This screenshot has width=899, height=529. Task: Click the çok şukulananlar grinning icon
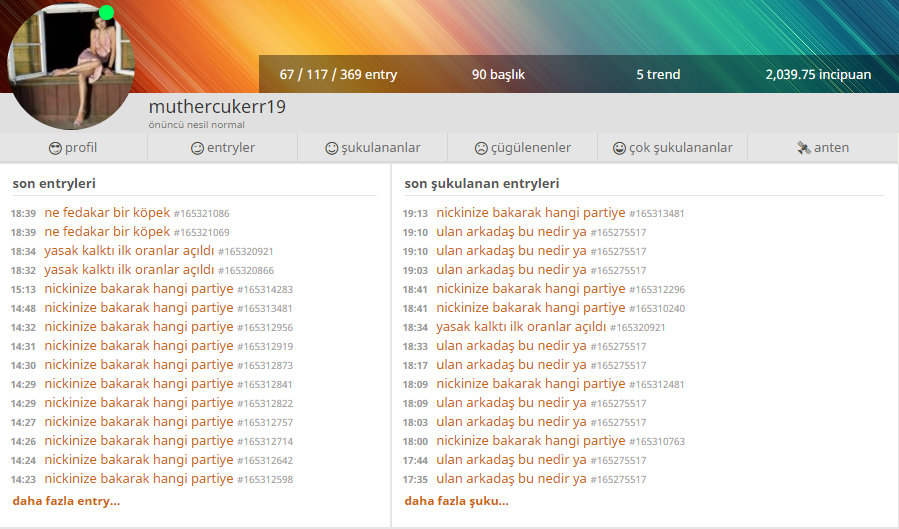tap(619, 148)
